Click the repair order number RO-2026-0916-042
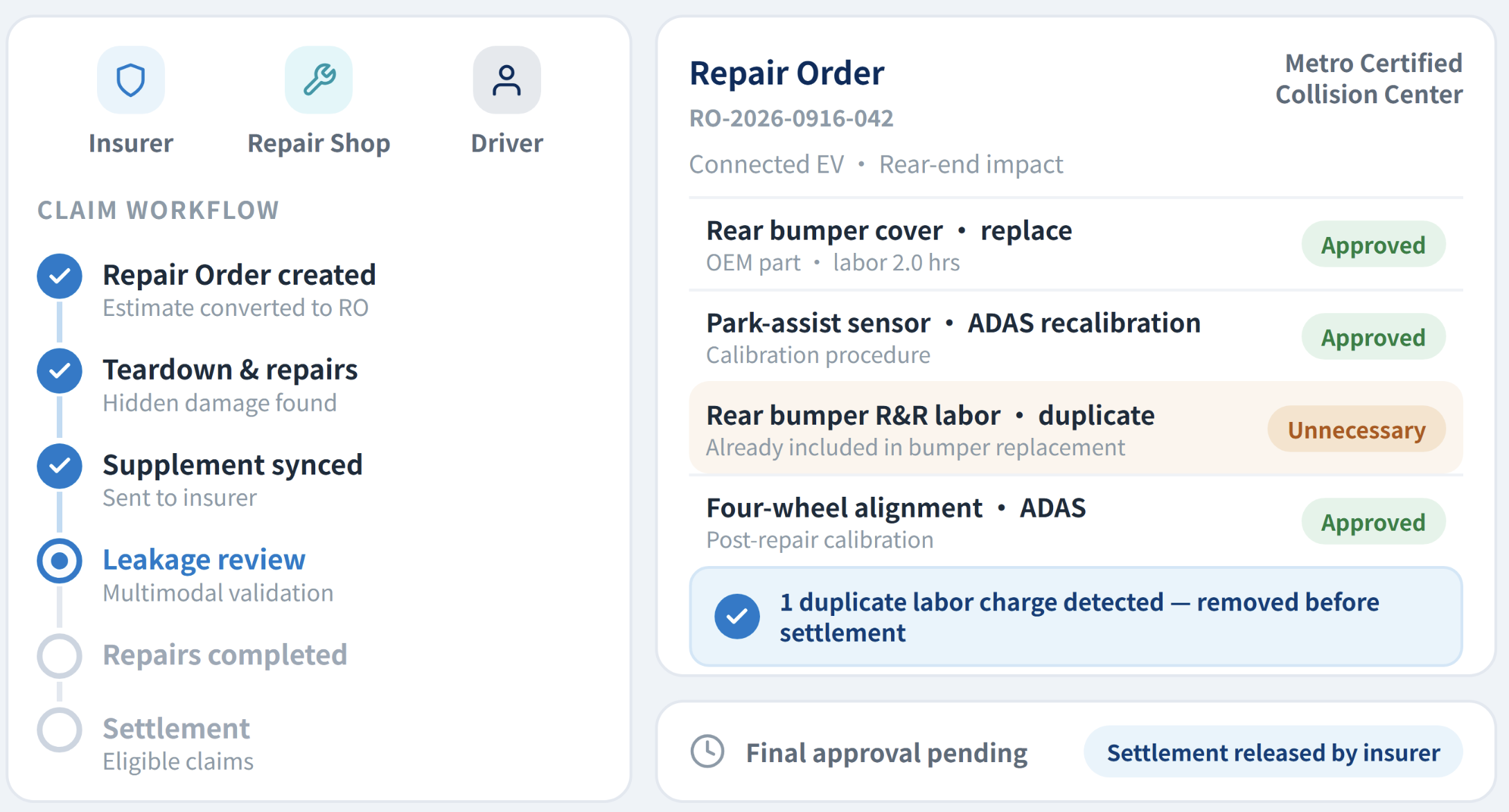This screenshot has width=1509, height=812. (791, 118)
